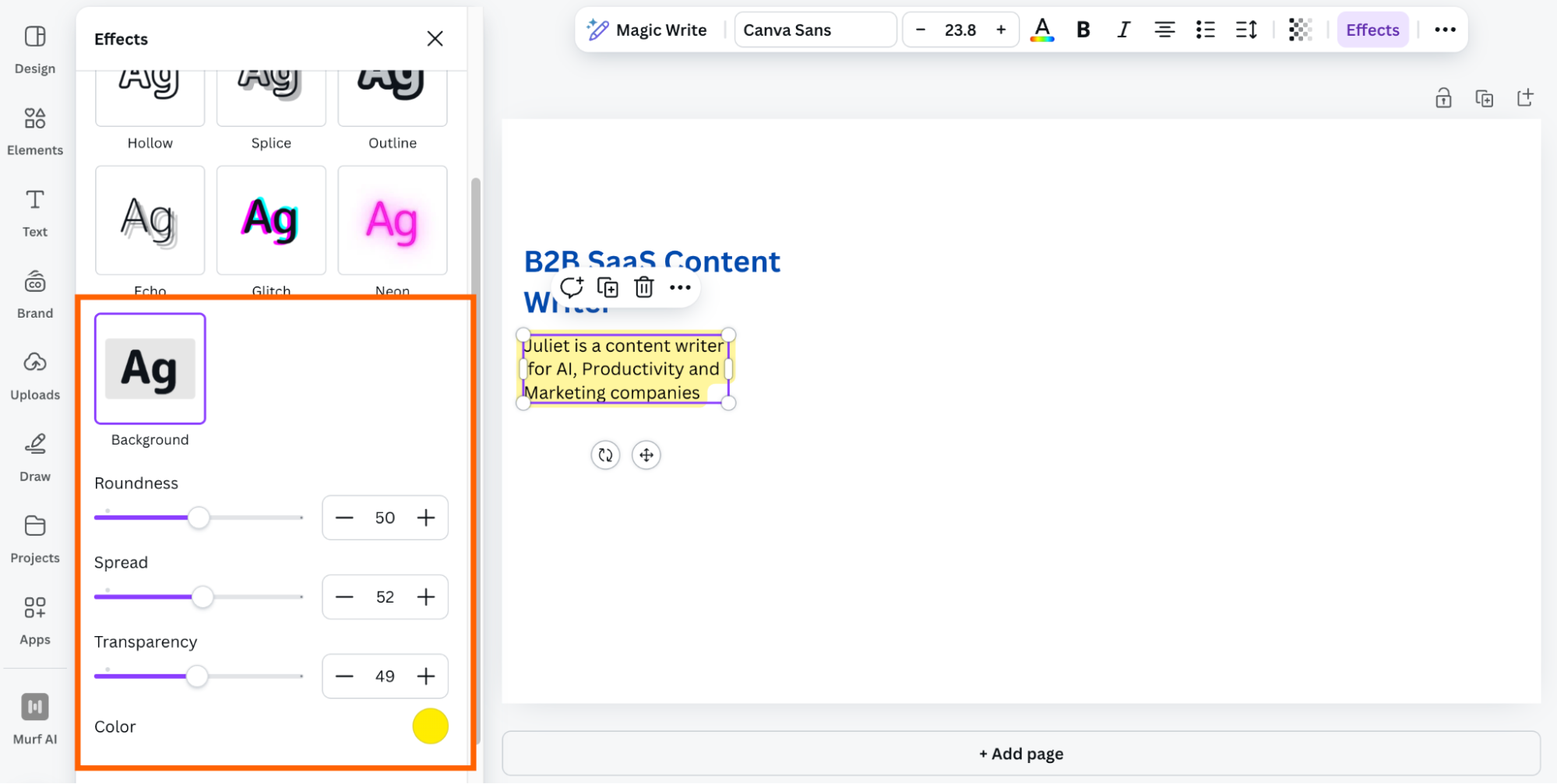The width and height of the screenshot is (1557, 784).
Task: Open the Murf AI app
Action: tap(35, 719)
